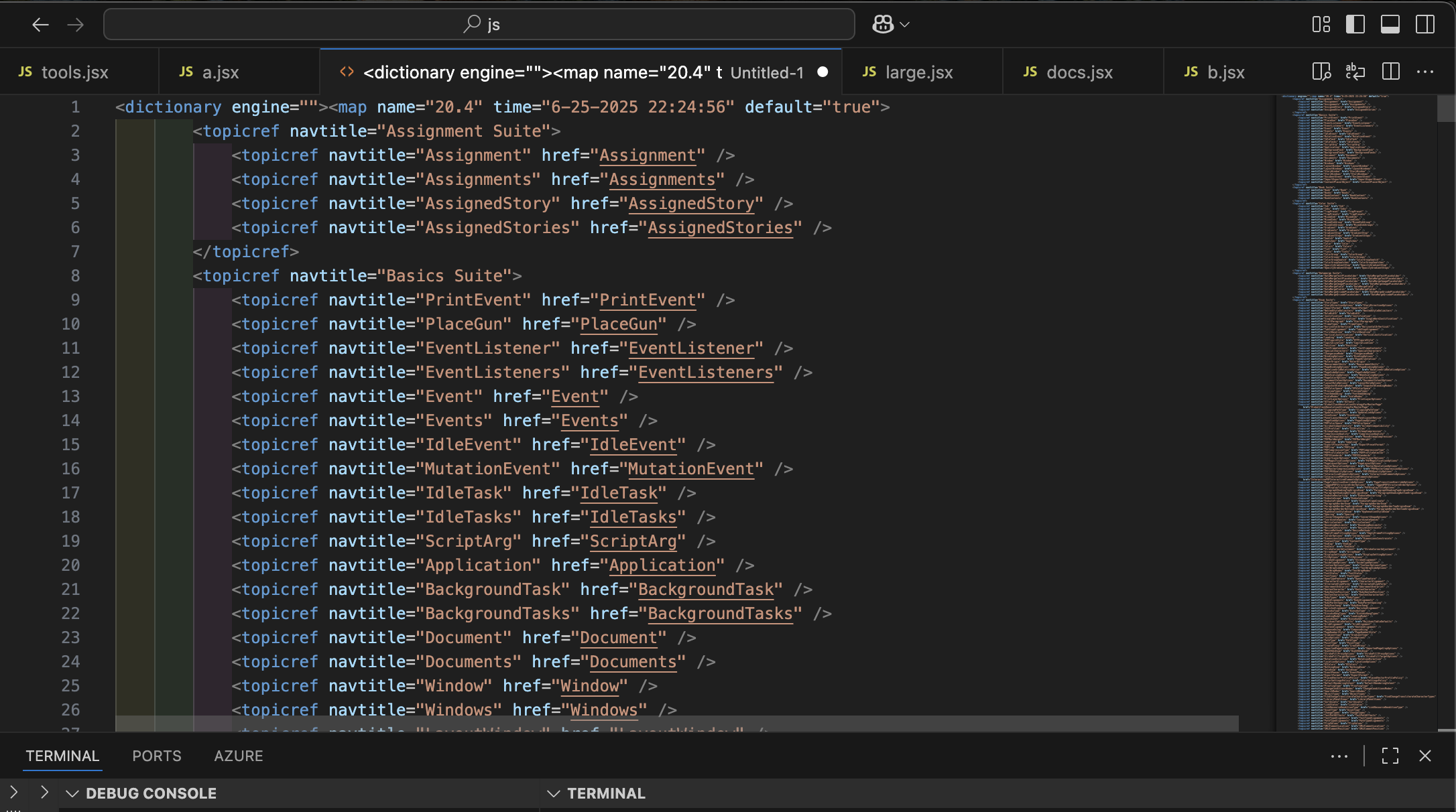Image resolution: width=1456 pixels, height=812 pixels.
Task: Open the AssignedStories href link
Action: pyautogui.click(x=720, y=228)
